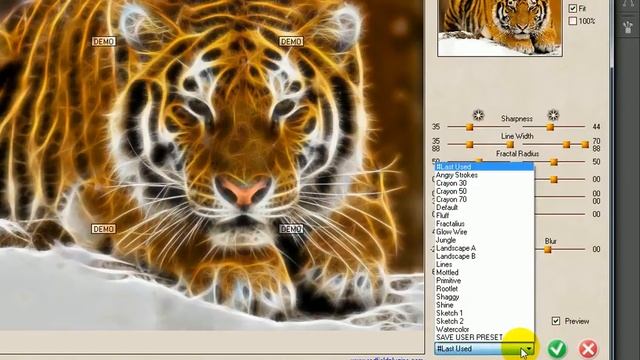Viewport: 640px width, 360px height.
Task: Select the Default preset
Action: click(x=484, y=207)
